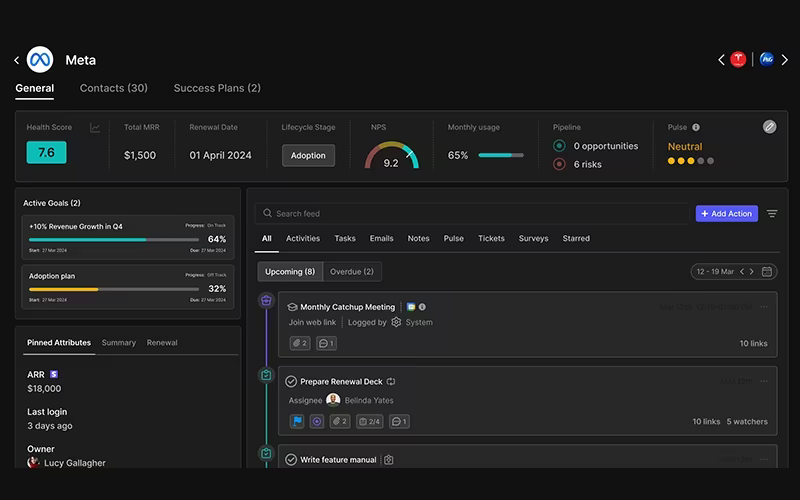
Task: Click the Stripe source icon next to ARR
Action: tap(54, 374)
